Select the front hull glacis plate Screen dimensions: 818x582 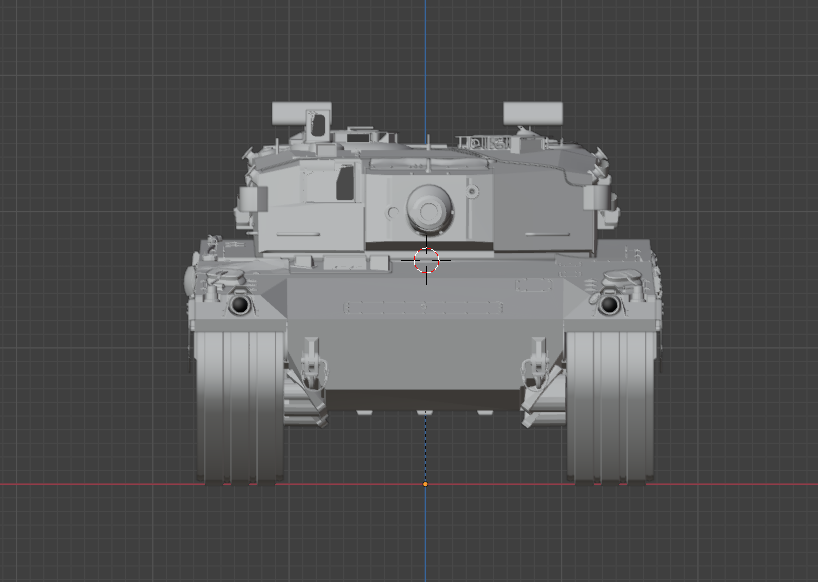point(425,340)
